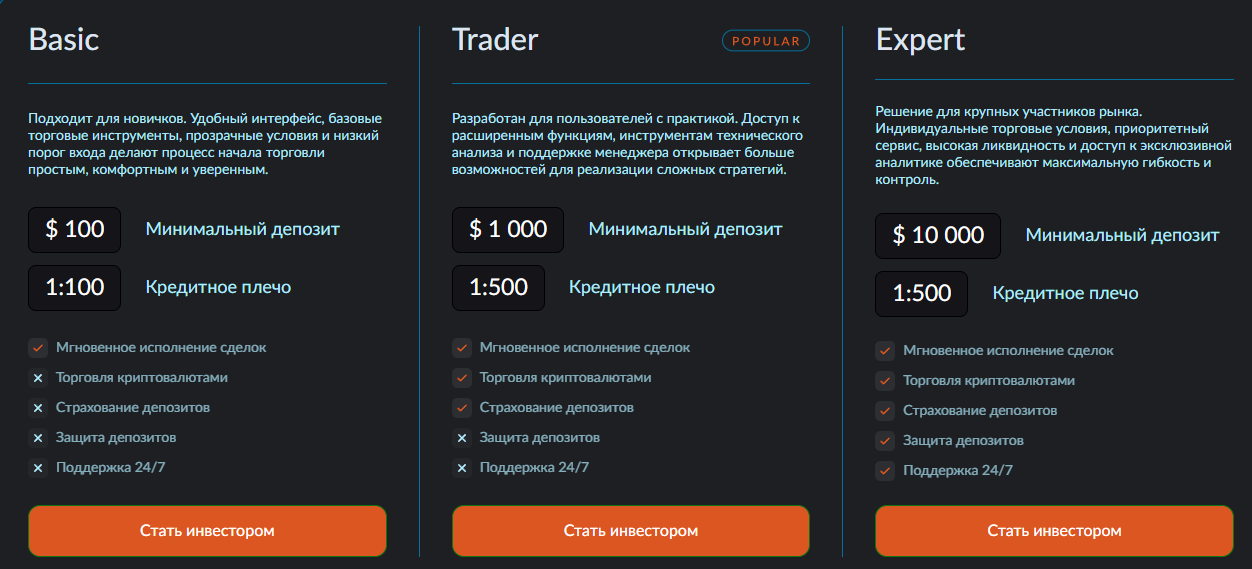The image size is (1252, 569).
Task: Click Expert plan's deposit protection checkmark
Action: coord(885,441)
